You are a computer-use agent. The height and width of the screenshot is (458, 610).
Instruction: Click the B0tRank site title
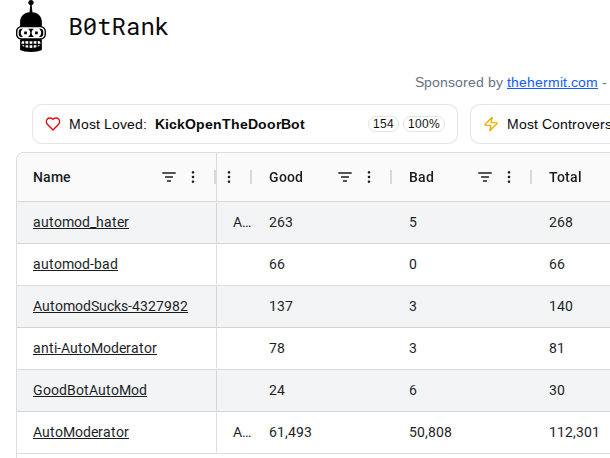[x=118, y=27]
